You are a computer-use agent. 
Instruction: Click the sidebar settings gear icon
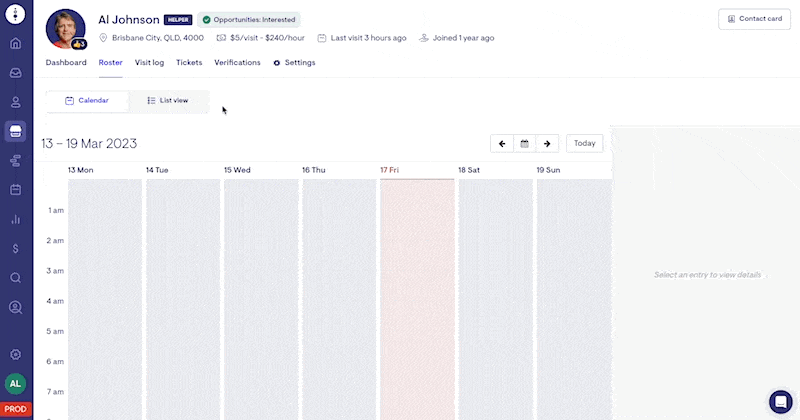pos(16,354)
